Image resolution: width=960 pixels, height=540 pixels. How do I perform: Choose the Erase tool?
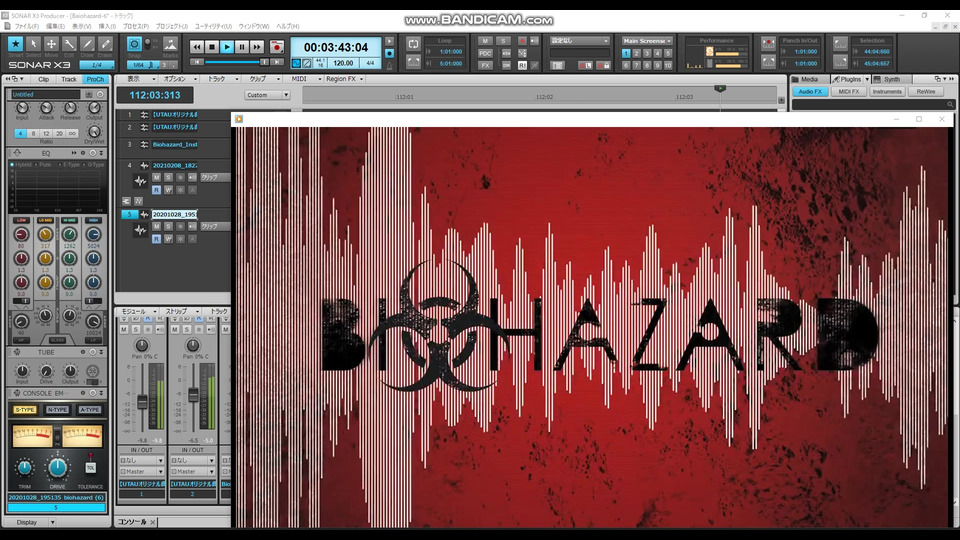105,43
